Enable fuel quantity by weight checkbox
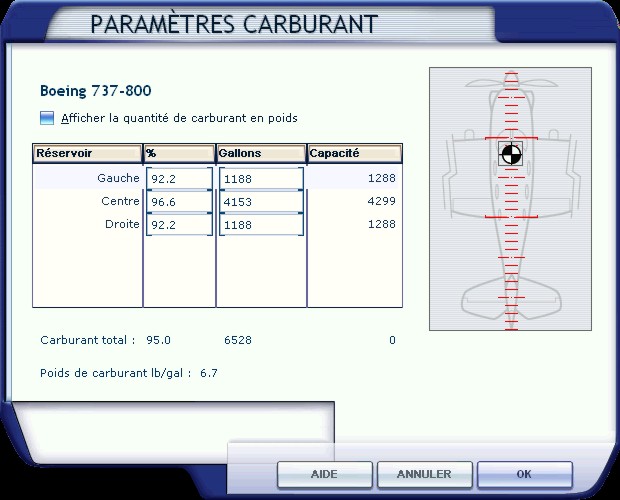620x500 pixels. point(47,118)
